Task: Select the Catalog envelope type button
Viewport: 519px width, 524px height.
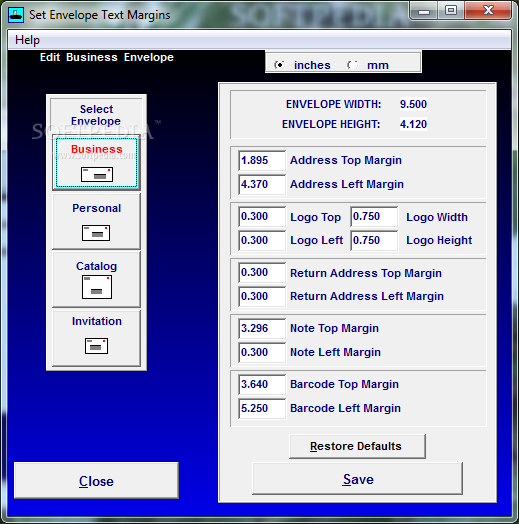Action: click(96, 279)
